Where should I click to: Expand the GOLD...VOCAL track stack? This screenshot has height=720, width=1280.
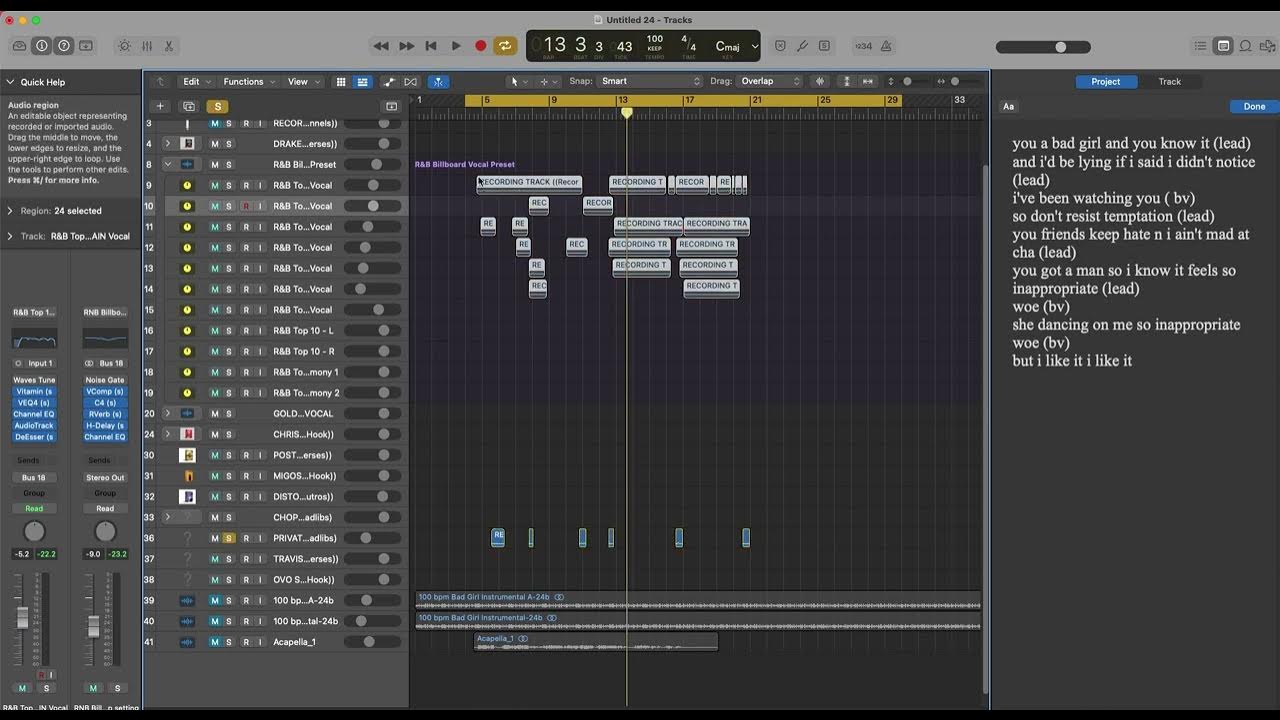(167, 414)
